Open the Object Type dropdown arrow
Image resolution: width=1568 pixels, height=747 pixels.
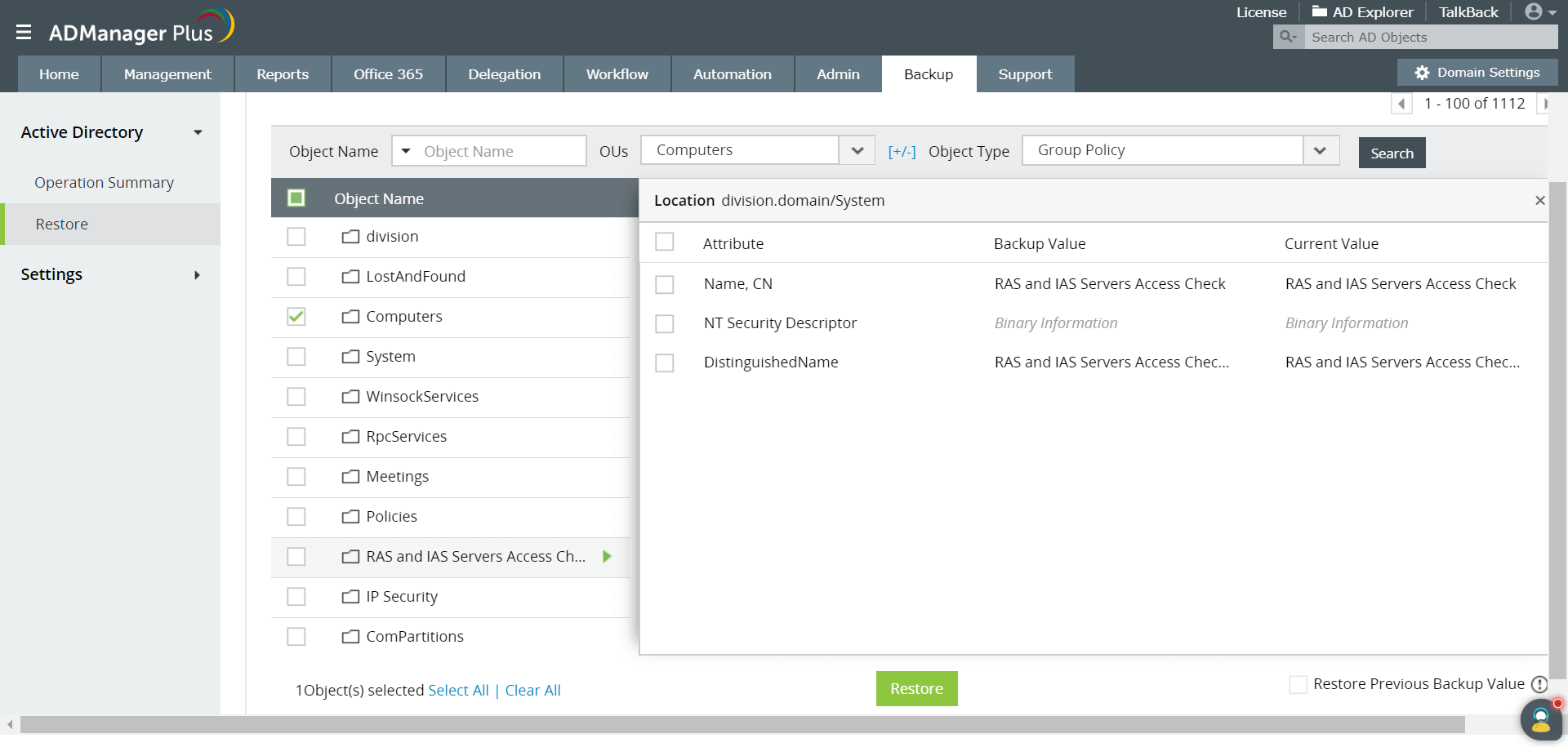coord(1321,150)
